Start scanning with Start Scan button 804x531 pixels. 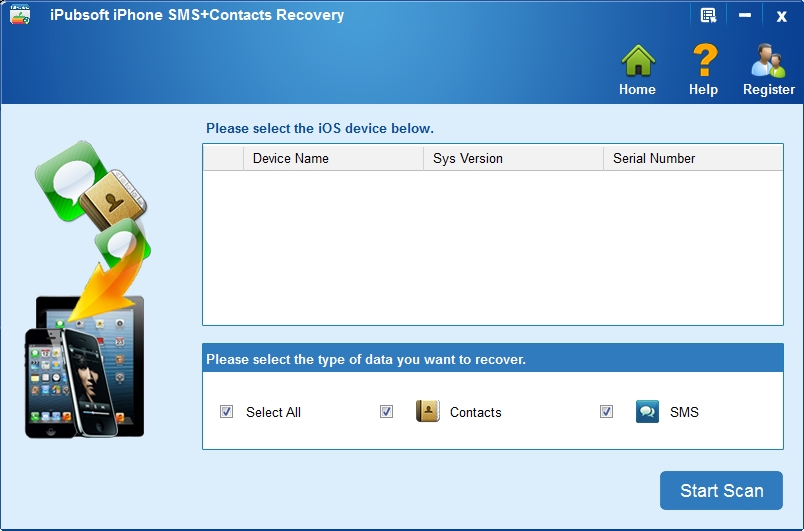pos(721,491)
